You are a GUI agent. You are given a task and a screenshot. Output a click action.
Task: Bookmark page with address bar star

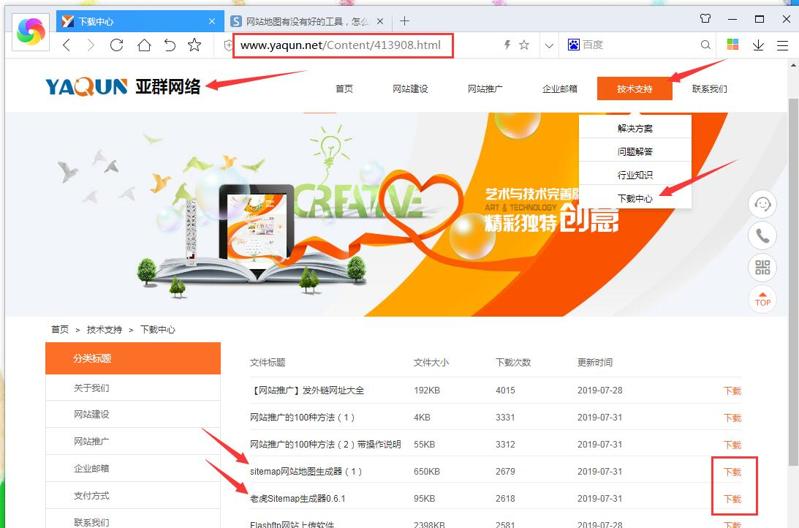(524, 45)
